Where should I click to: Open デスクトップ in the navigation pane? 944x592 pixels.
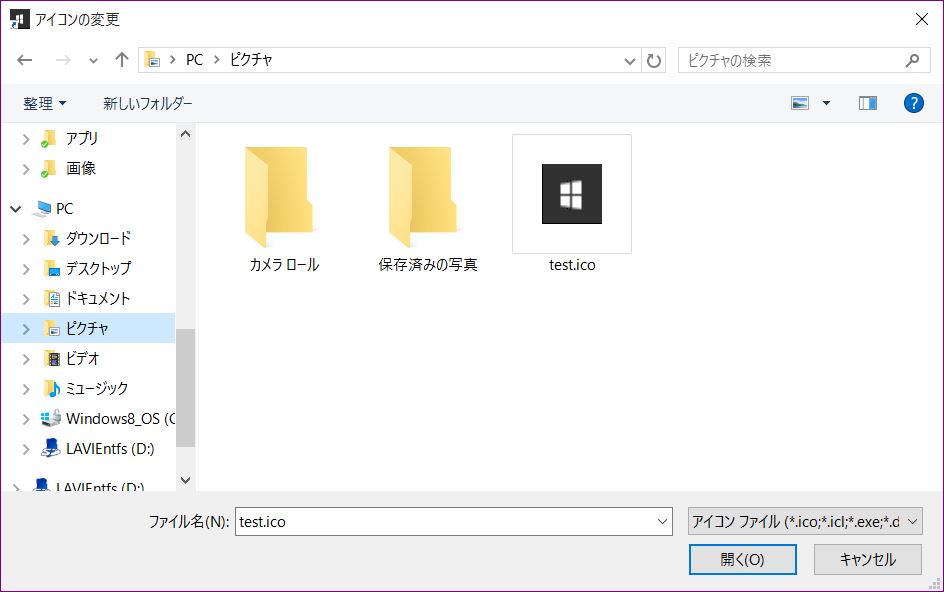point(98,268)
